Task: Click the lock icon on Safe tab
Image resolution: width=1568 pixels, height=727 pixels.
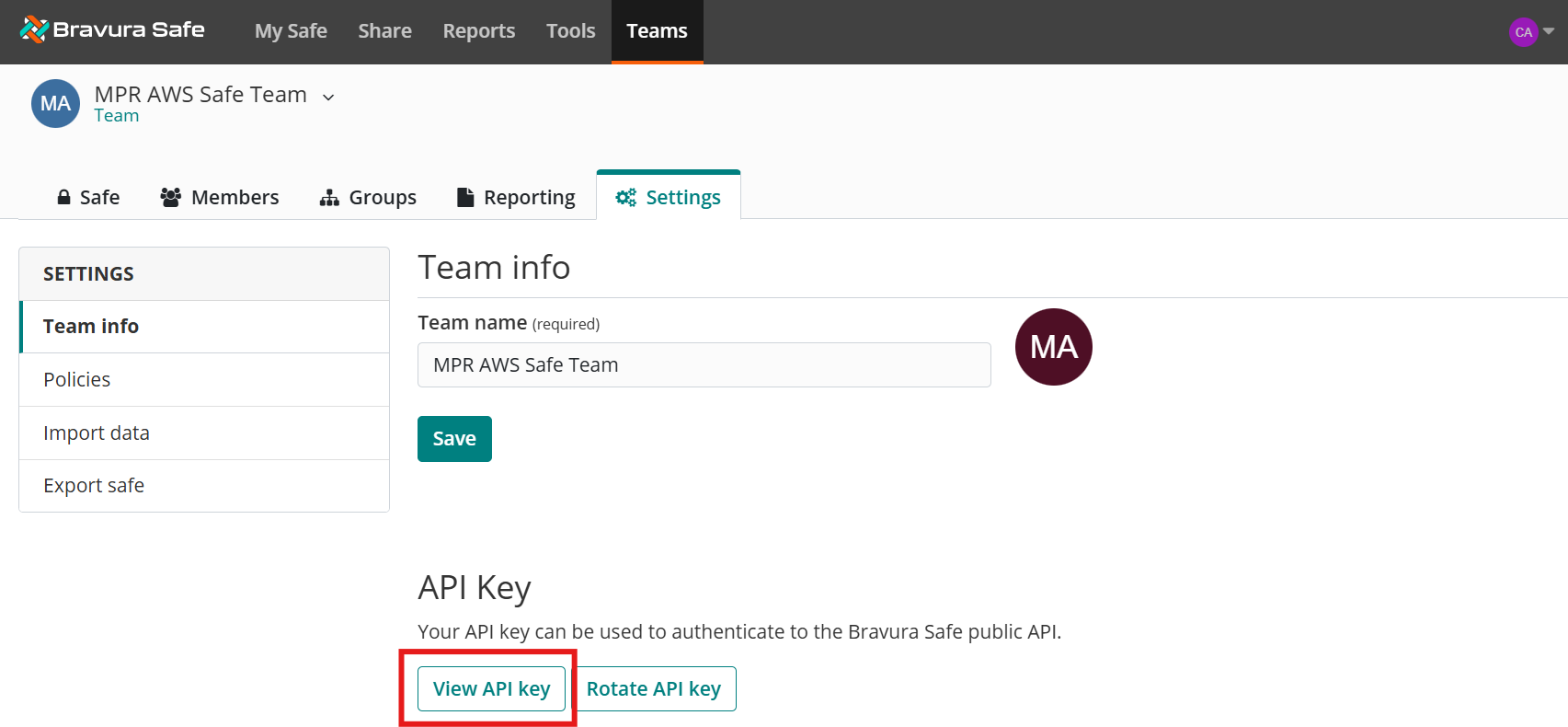Action: pos(63,197)
